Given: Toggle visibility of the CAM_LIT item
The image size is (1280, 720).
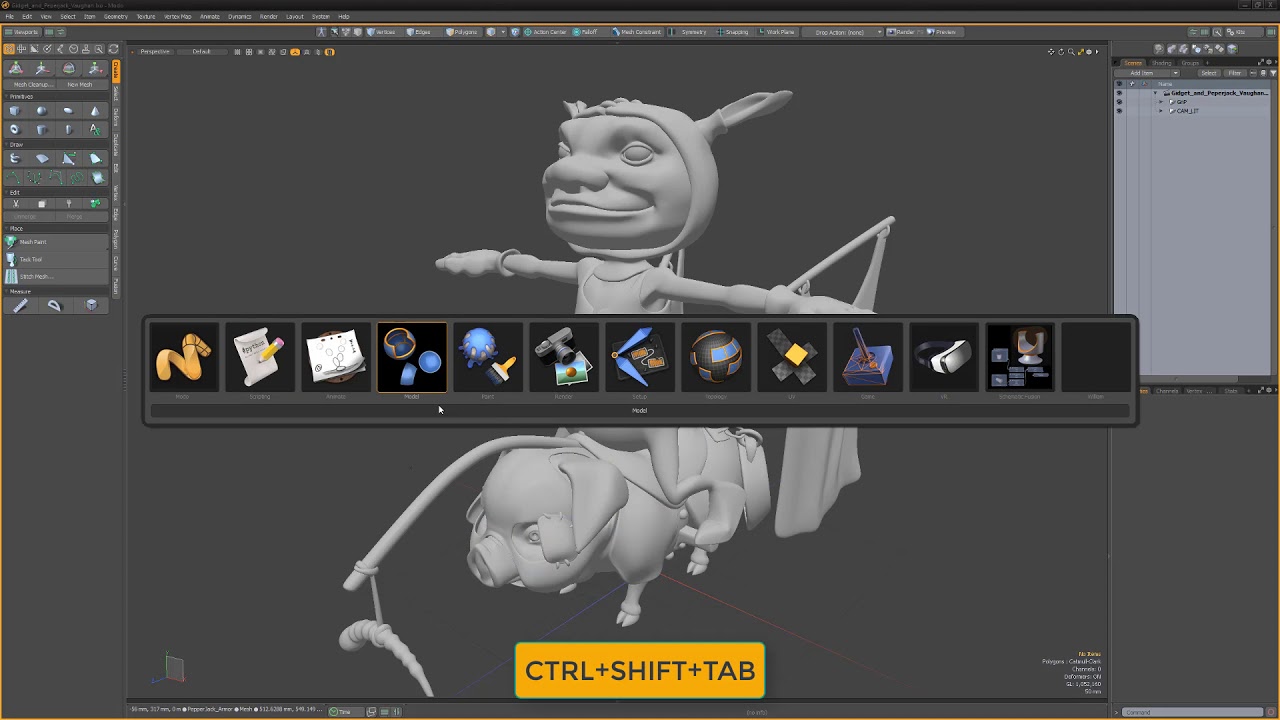Looking at the screenshot, I should tap(1119, 111).
